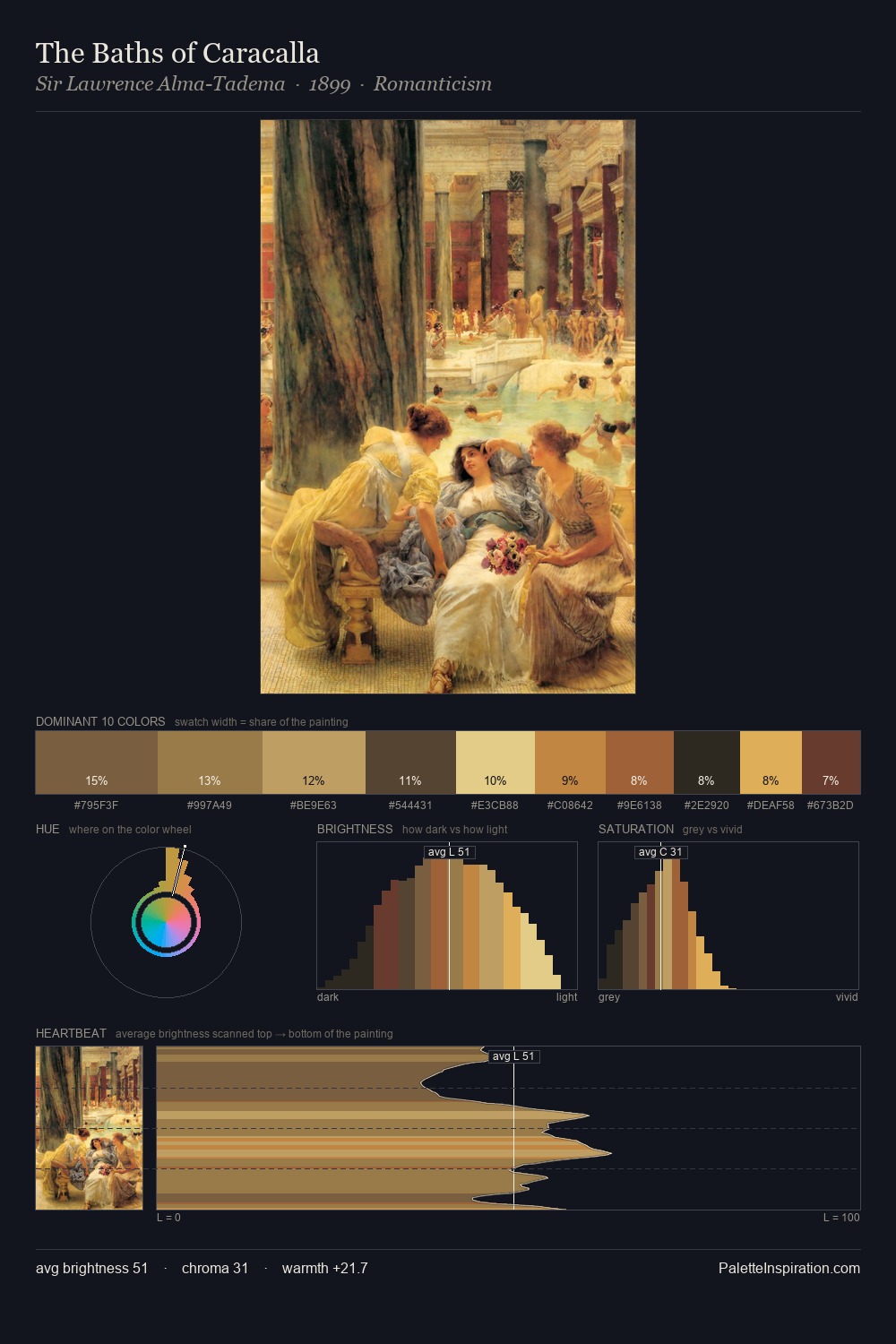Screen dimensions: 896x1344
Task: Click the hue color wheel
Action: [x=166, y=921]
